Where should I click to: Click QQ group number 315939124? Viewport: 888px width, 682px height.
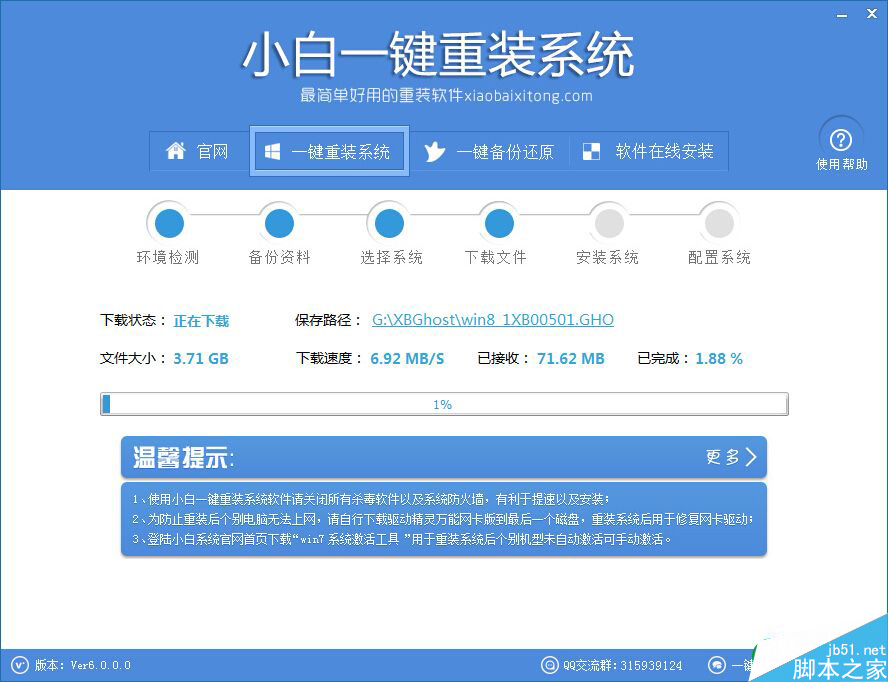[x=651, y=664]
